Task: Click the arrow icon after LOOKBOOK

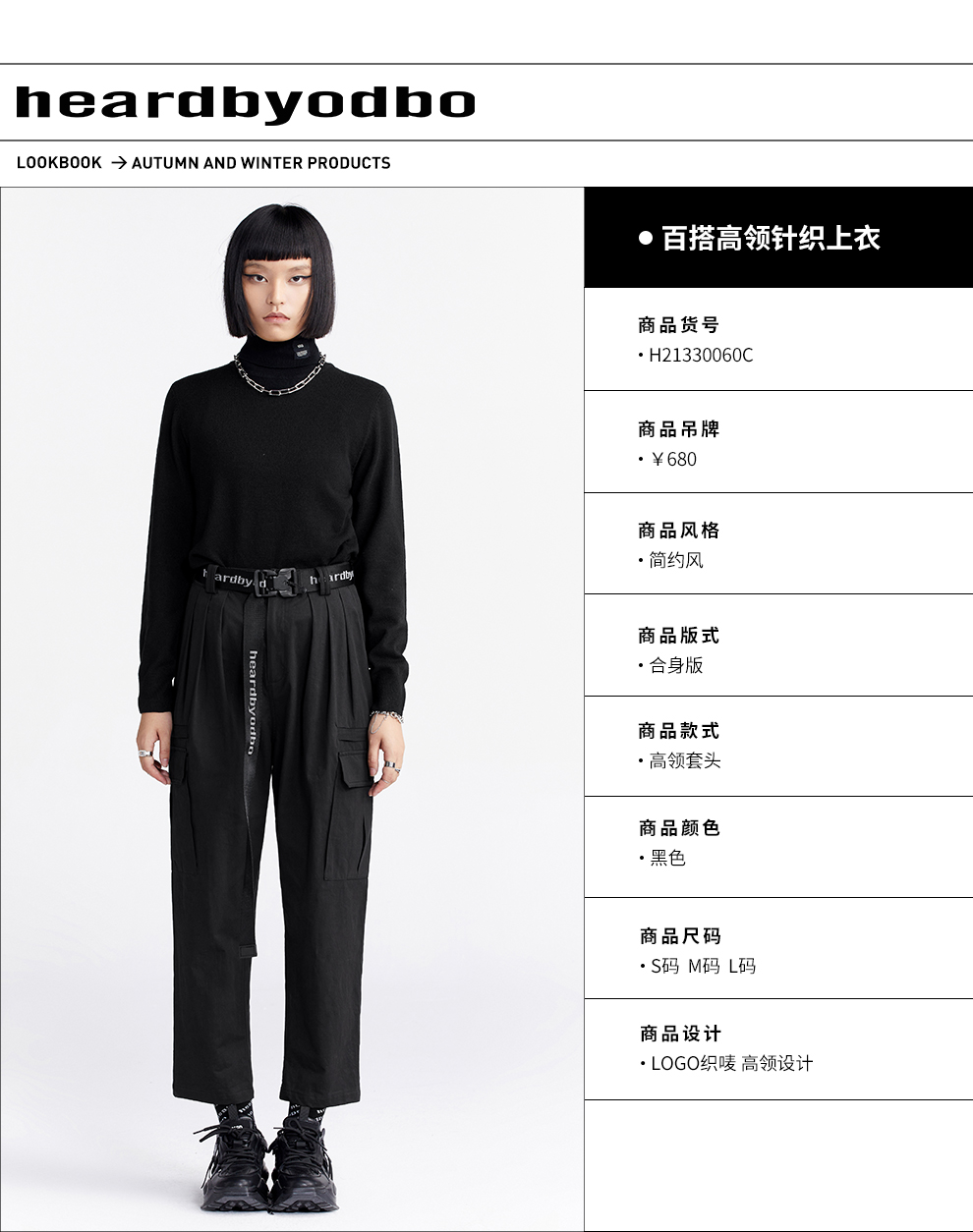Action: pyautogui.click(x=118, y=163)
